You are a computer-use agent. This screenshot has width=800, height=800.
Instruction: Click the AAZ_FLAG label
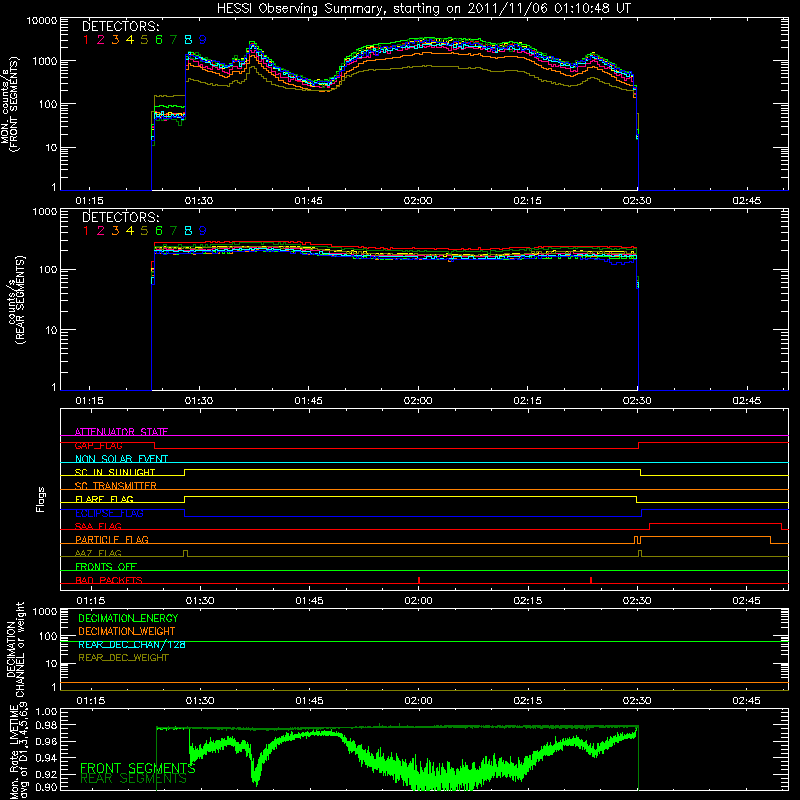pyautogui.click(x=98, y=553)
